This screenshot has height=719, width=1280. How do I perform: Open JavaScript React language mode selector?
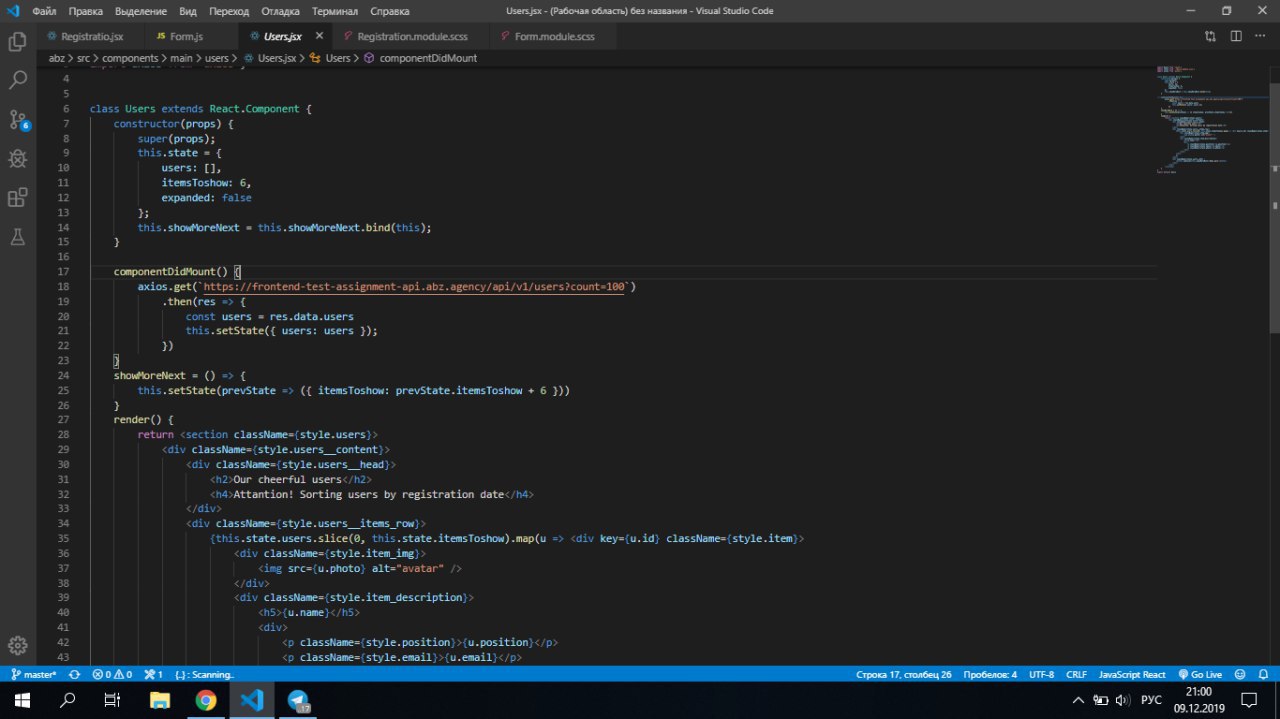point(1132,675)
